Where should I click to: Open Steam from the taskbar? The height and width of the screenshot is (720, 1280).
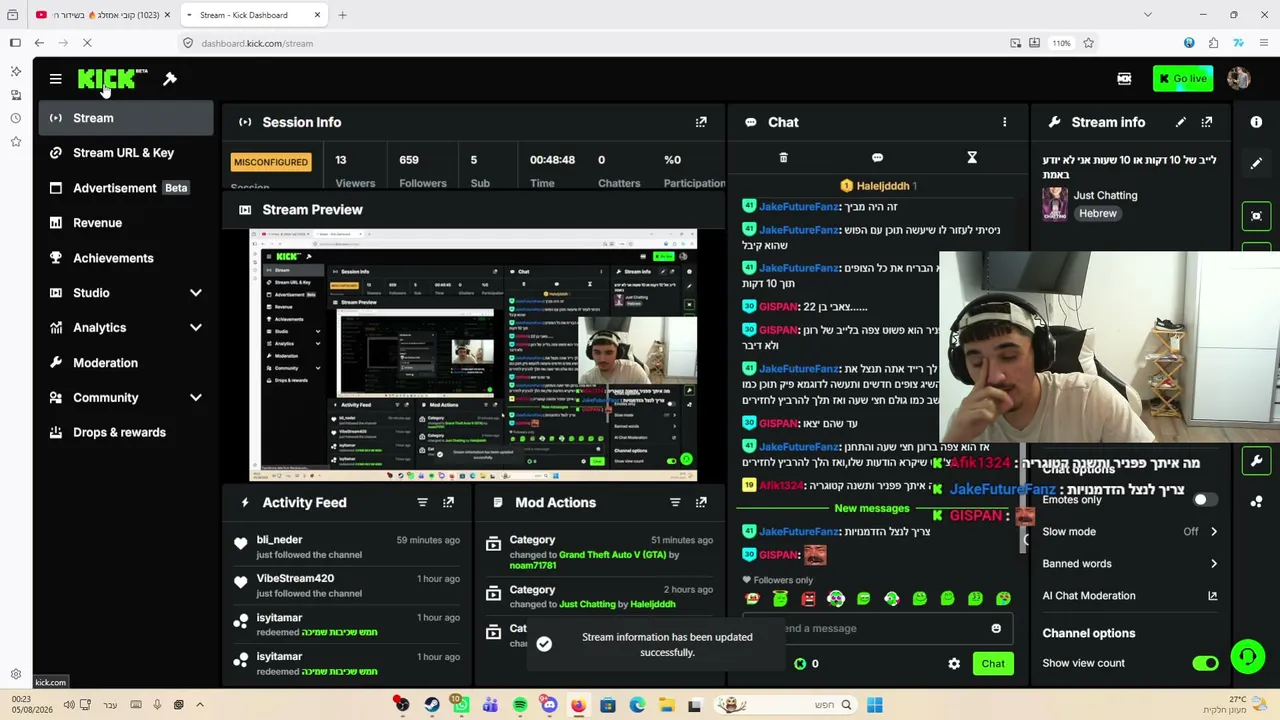click(431, 706)
